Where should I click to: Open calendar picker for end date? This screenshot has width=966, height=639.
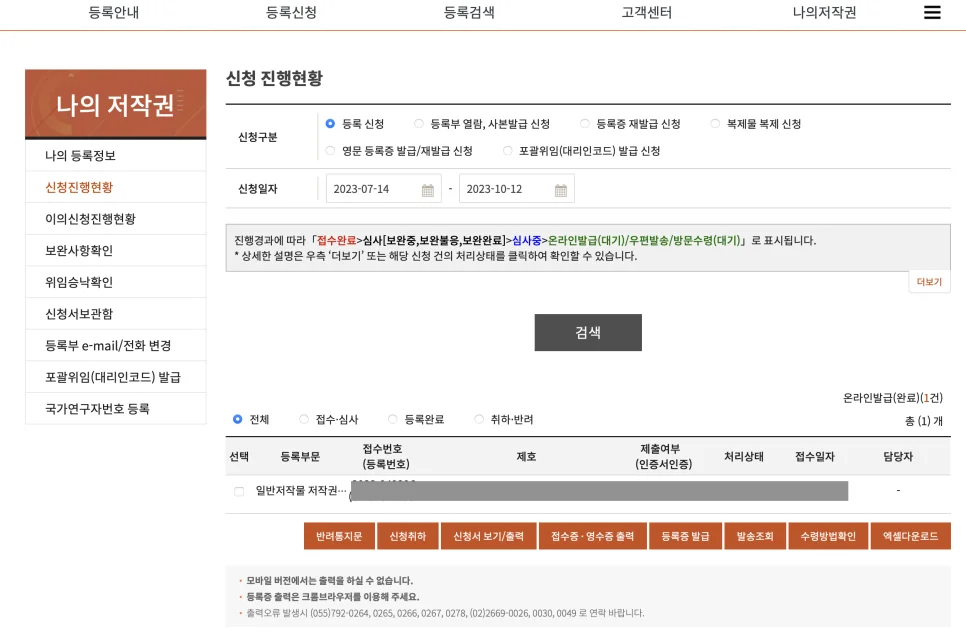561,190
